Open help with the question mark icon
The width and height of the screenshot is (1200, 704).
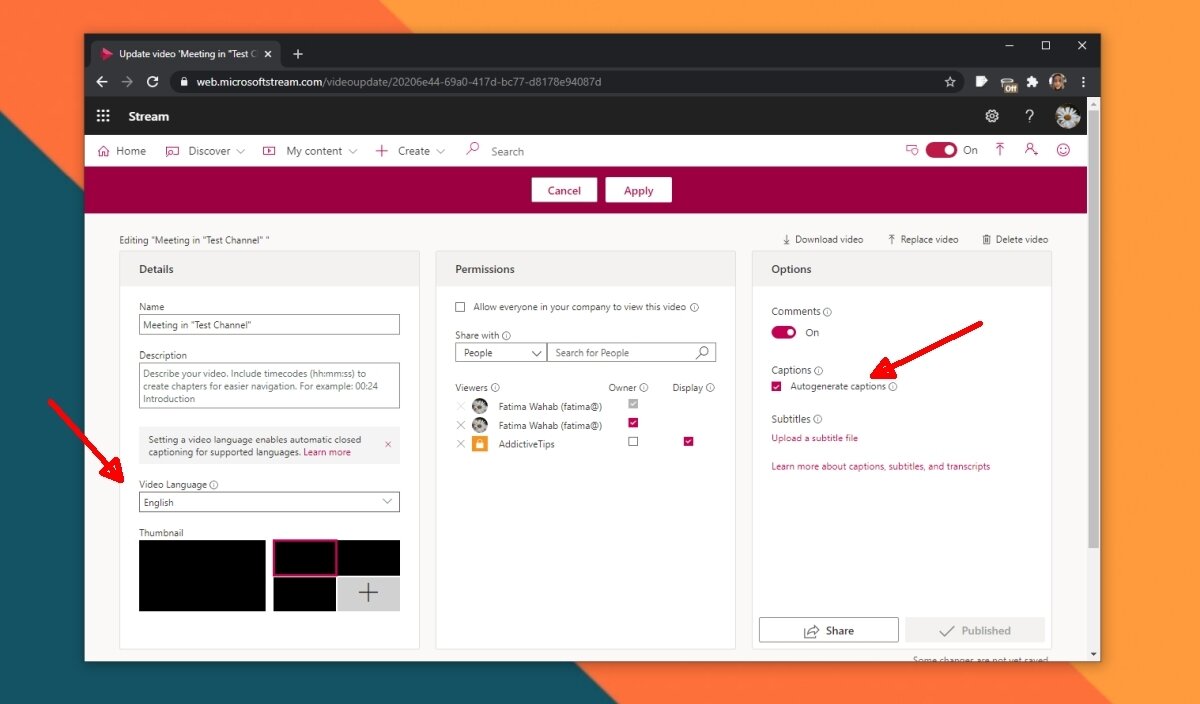[1029, 116]
